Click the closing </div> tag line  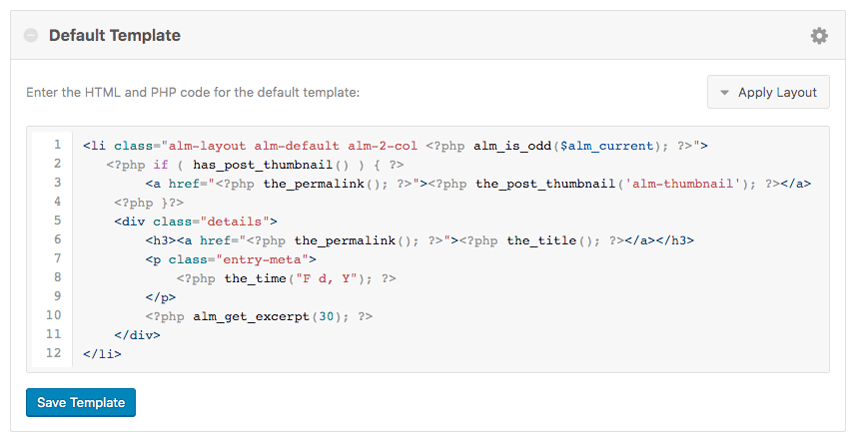point(137,335)
